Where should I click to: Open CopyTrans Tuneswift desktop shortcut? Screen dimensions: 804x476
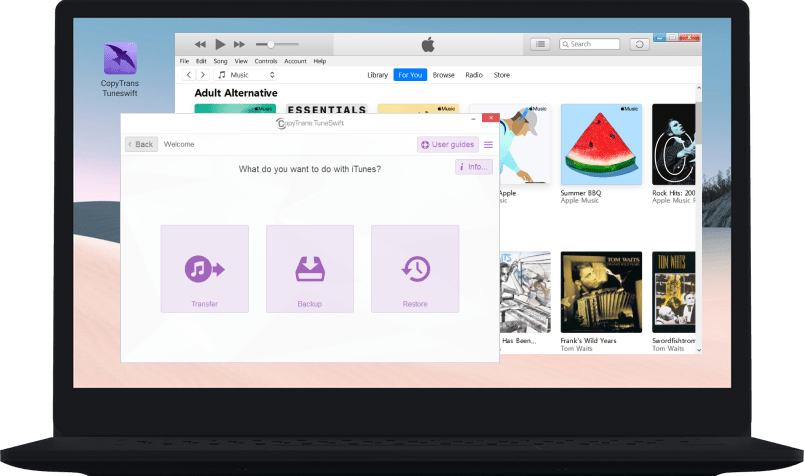(120, 69)
